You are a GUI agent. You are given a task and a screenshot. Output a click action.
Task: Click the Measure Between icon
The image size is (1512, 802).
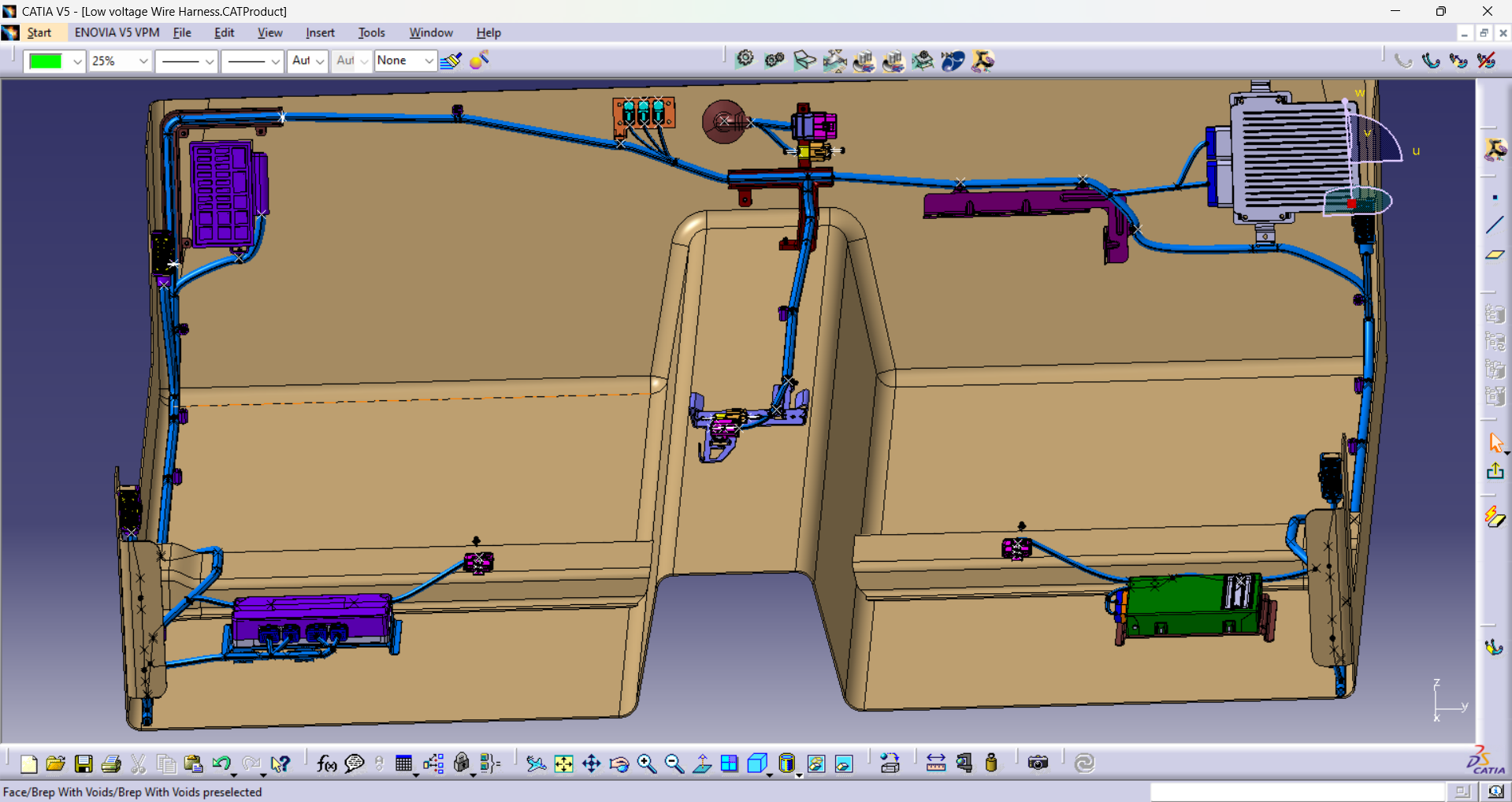pyautogui.click(x=935, y=763)
